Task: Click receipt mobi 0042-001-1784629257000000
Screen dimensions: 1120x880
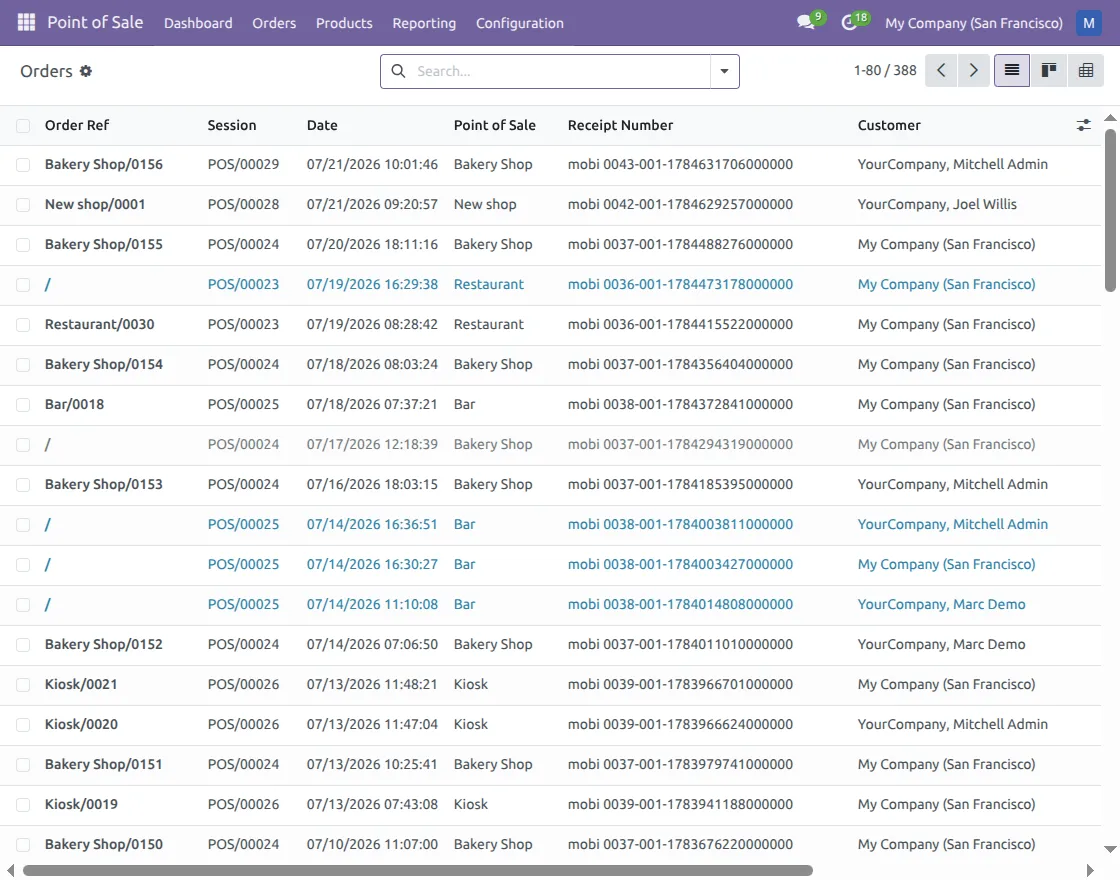Action: point(680,204)
